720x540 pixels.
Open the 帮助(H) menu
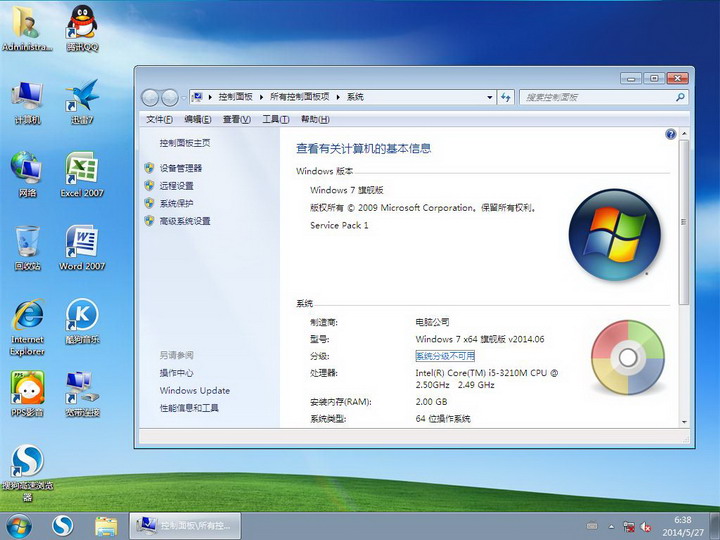[x=315, y=119]
